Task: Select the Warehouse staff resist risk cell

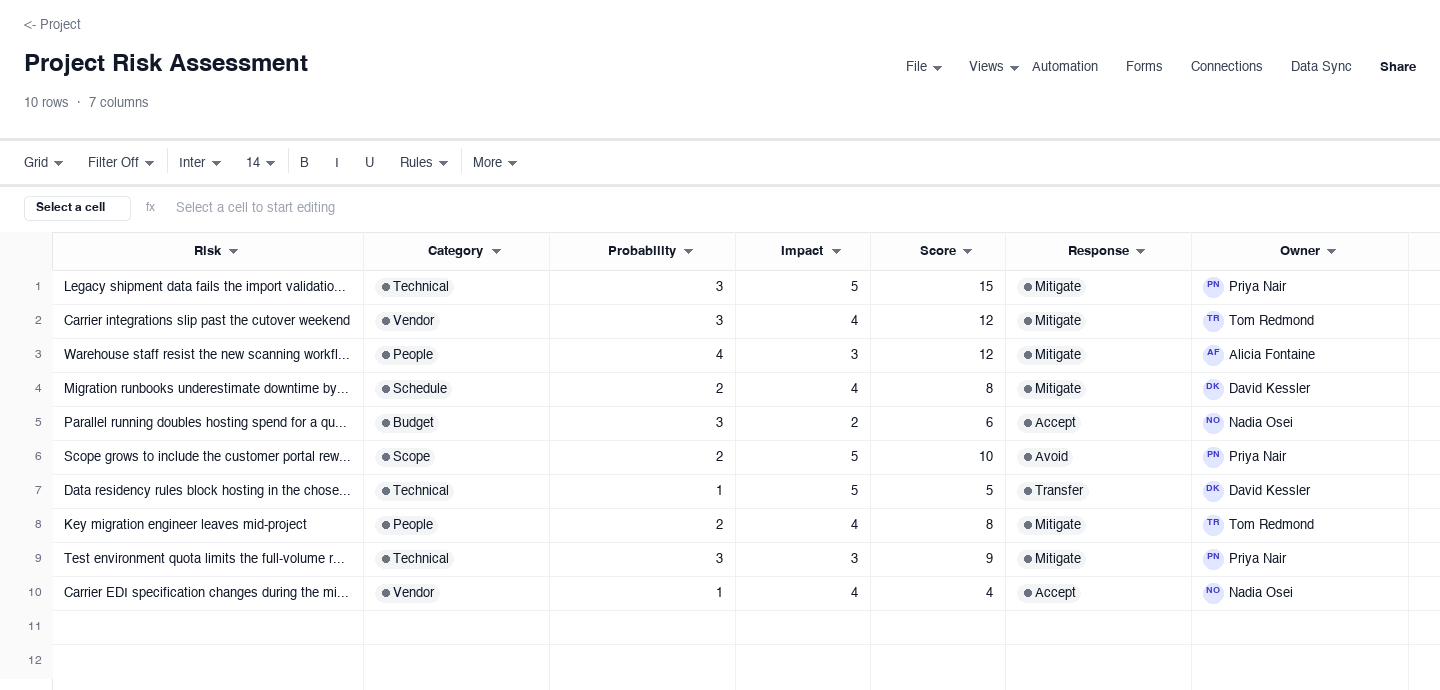Action: (x=208, y=355)
